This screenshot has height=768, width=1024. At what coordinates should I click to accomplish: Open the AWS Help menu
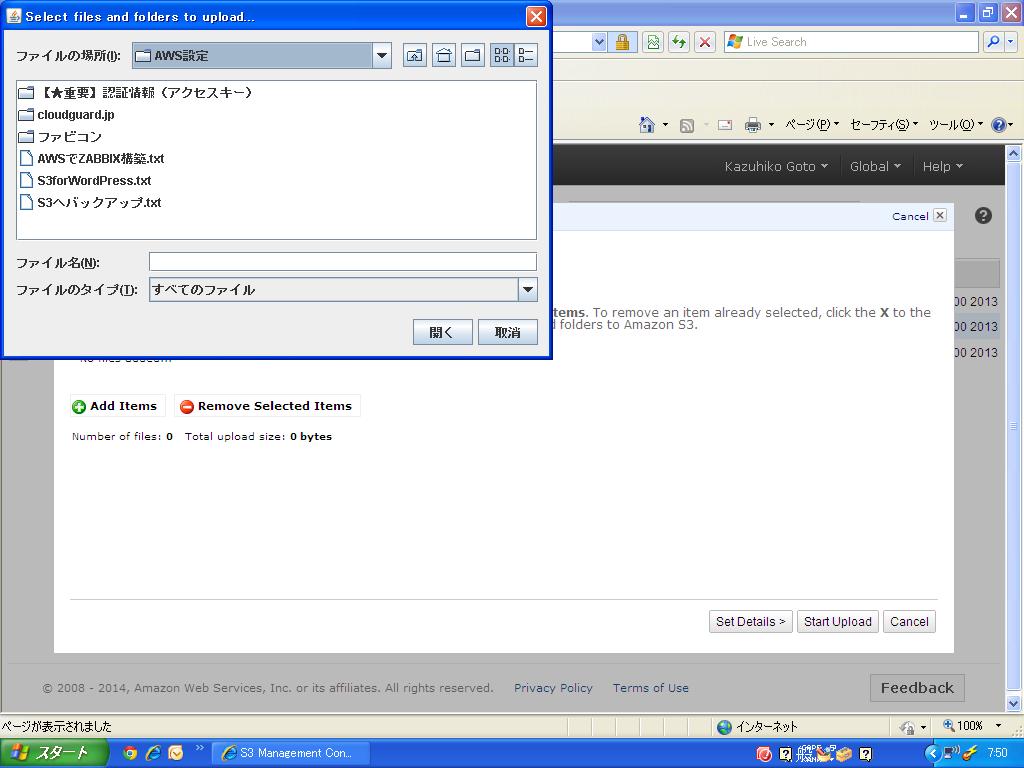(x=942, y=167)
